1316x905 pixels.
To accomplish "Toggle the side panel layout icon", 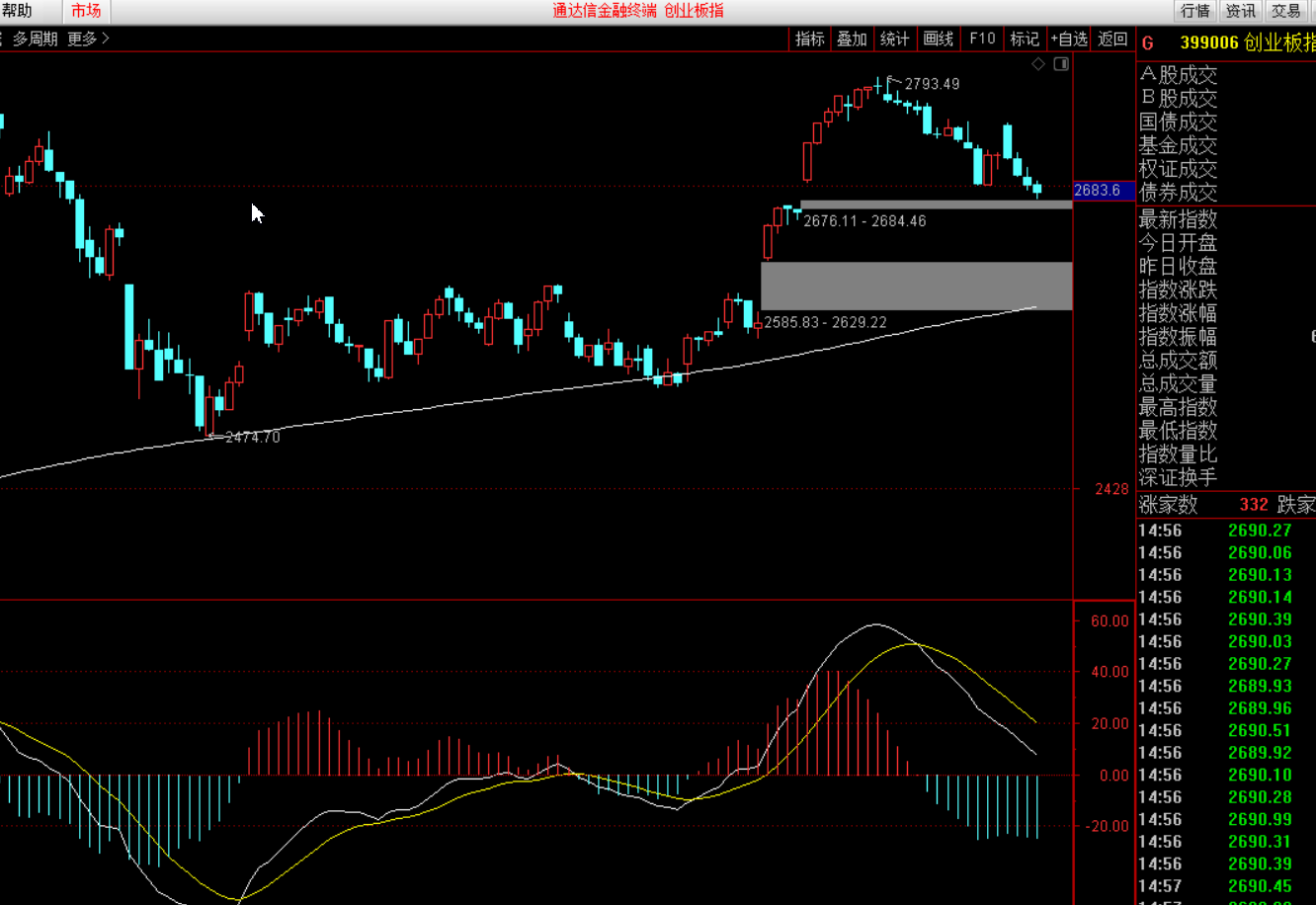I will click(x=1061, y=64).
